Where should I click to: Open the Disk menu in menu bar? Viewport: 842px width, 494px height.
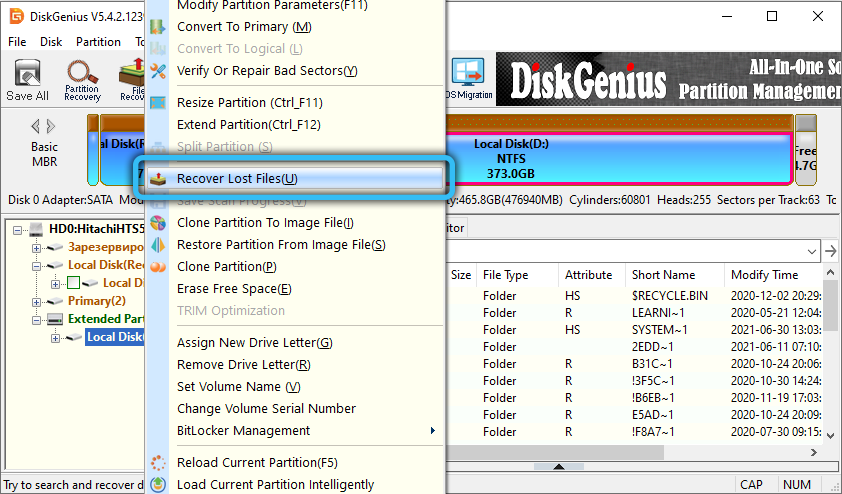[50, 42]
